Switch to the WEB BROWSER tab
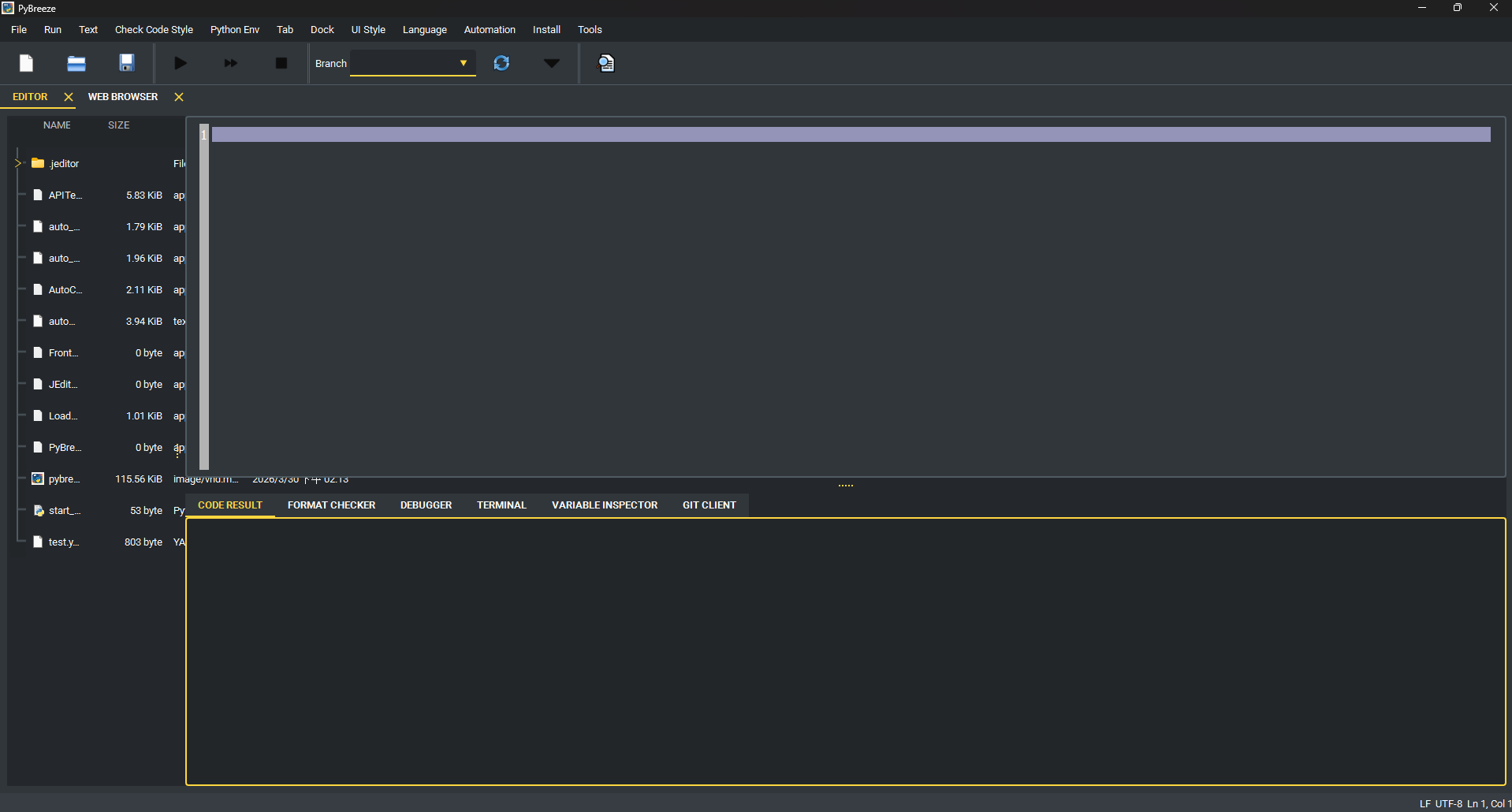 [x=123, y=97]
